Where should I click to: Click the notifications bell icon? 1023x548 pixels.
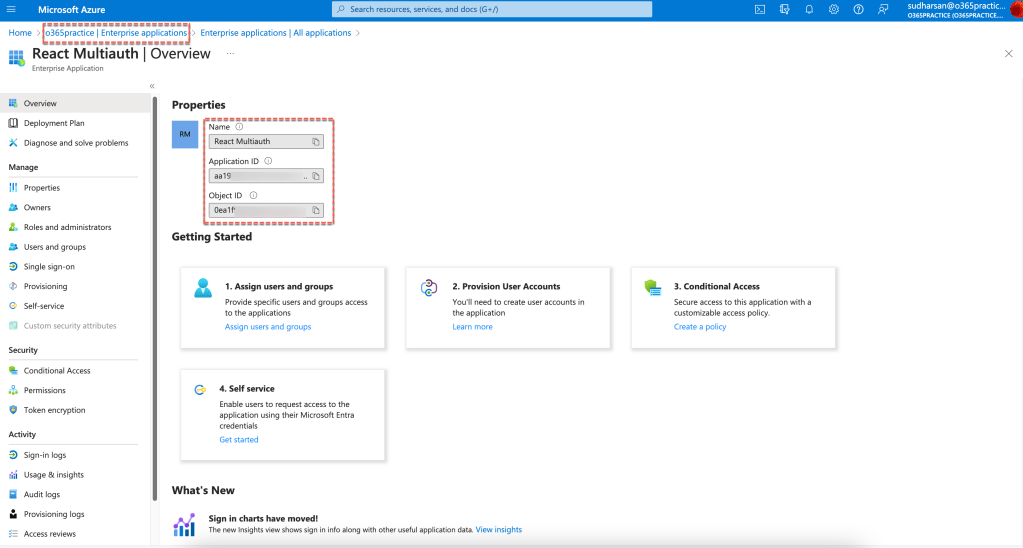809,9
